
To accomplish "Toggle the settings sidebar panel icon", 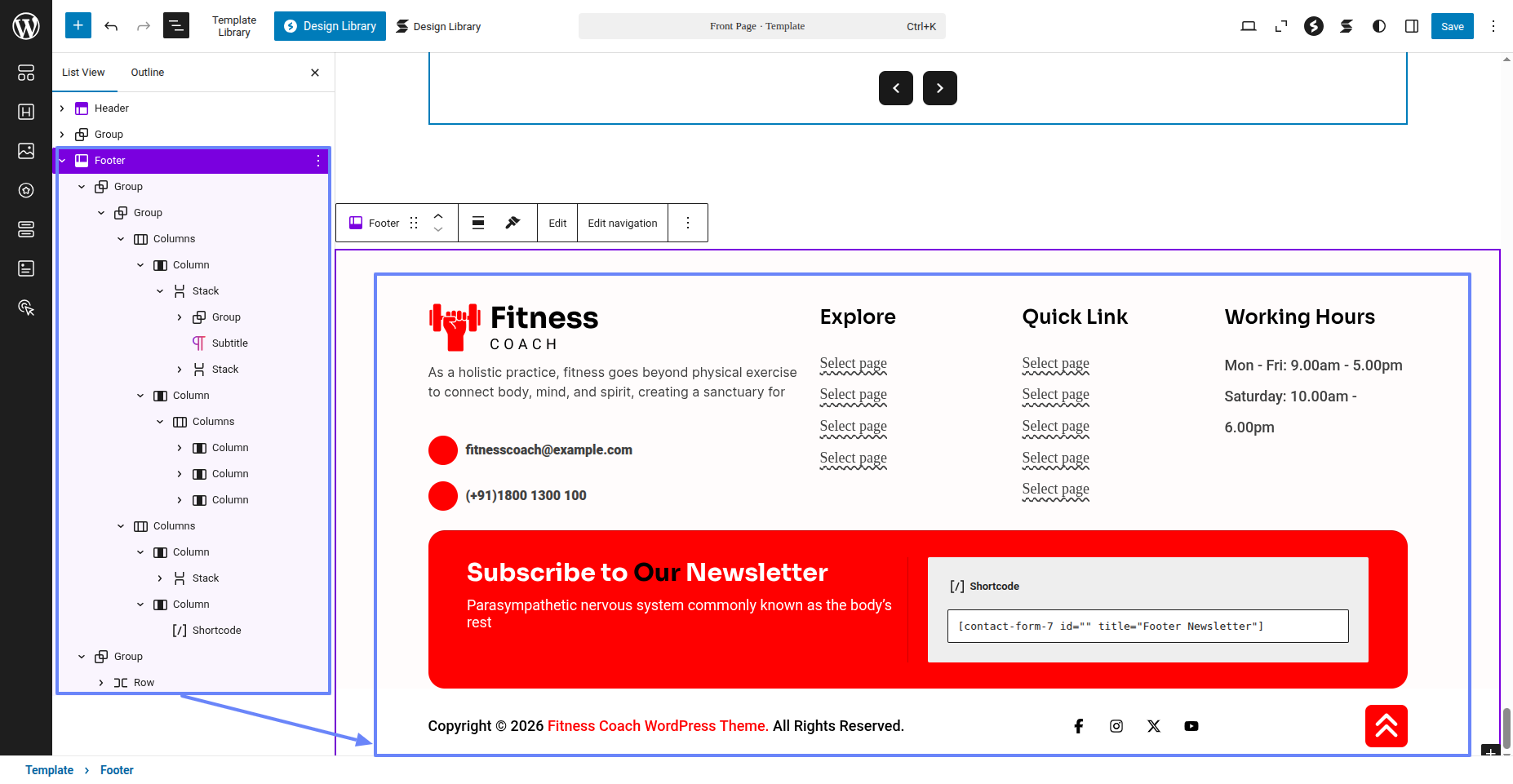I will pos(1411,26).
